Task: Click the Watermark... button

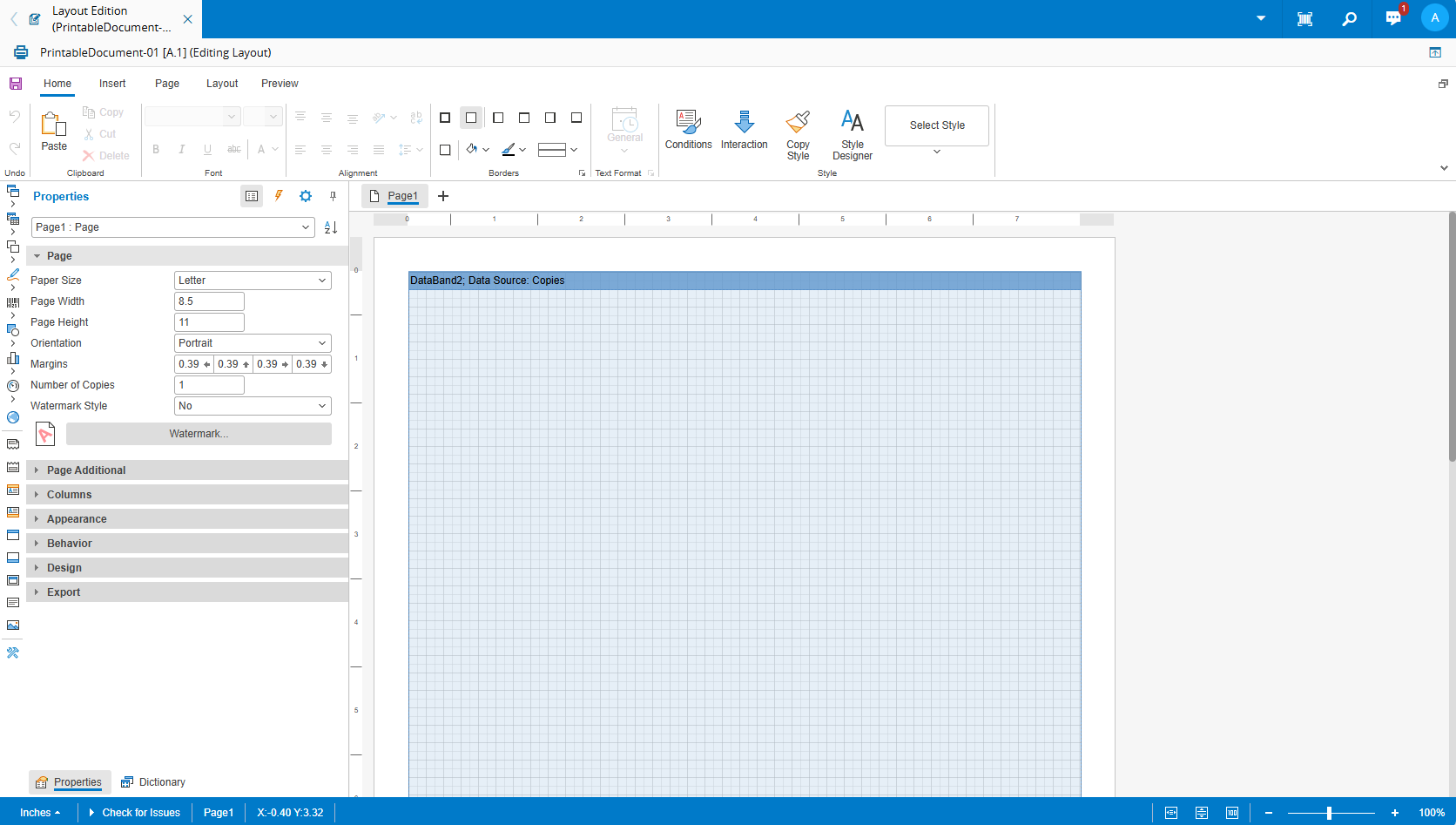Action: coord(199,434)
